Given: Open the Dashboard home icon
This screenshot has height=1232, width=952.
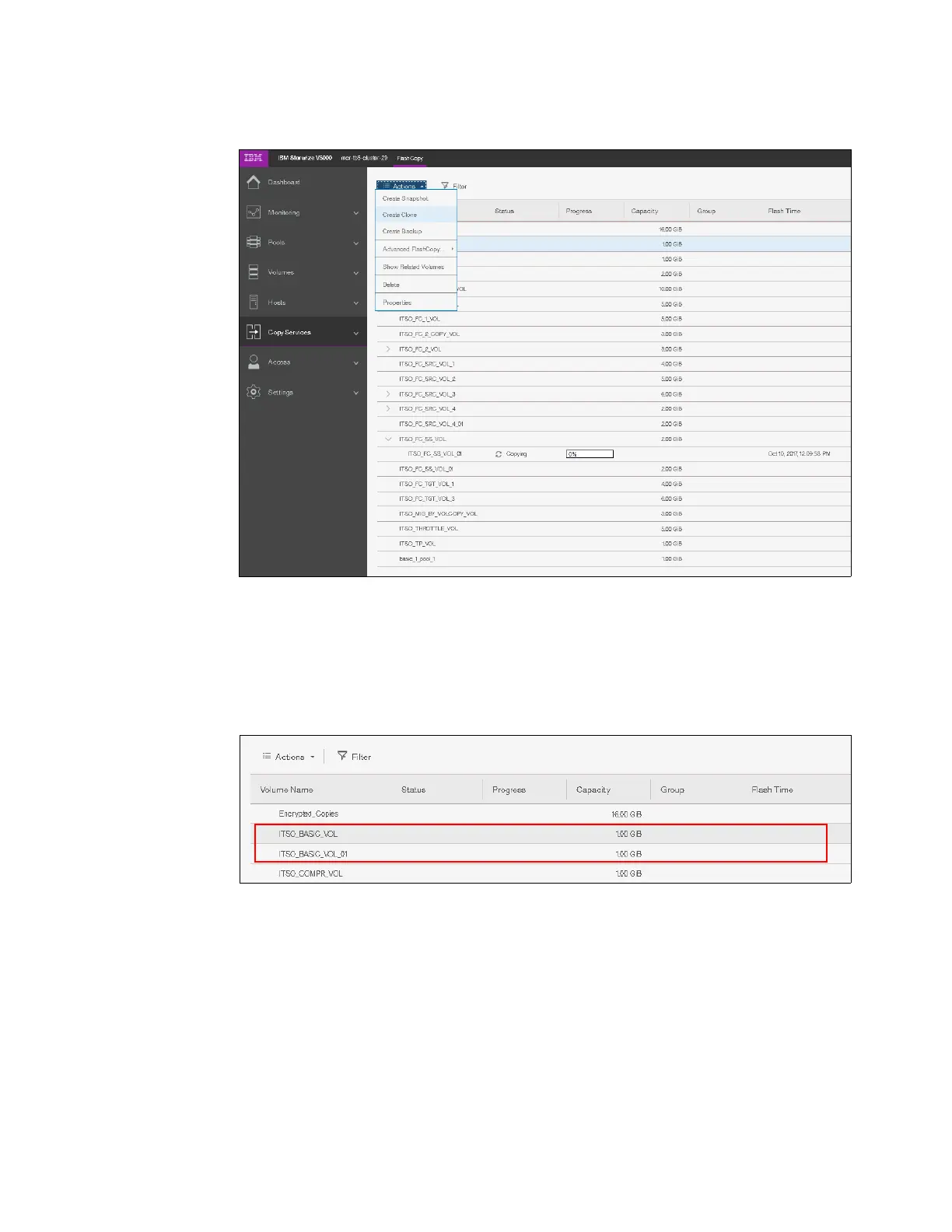Looking at the screenshot, I should (x=254, y=182).
